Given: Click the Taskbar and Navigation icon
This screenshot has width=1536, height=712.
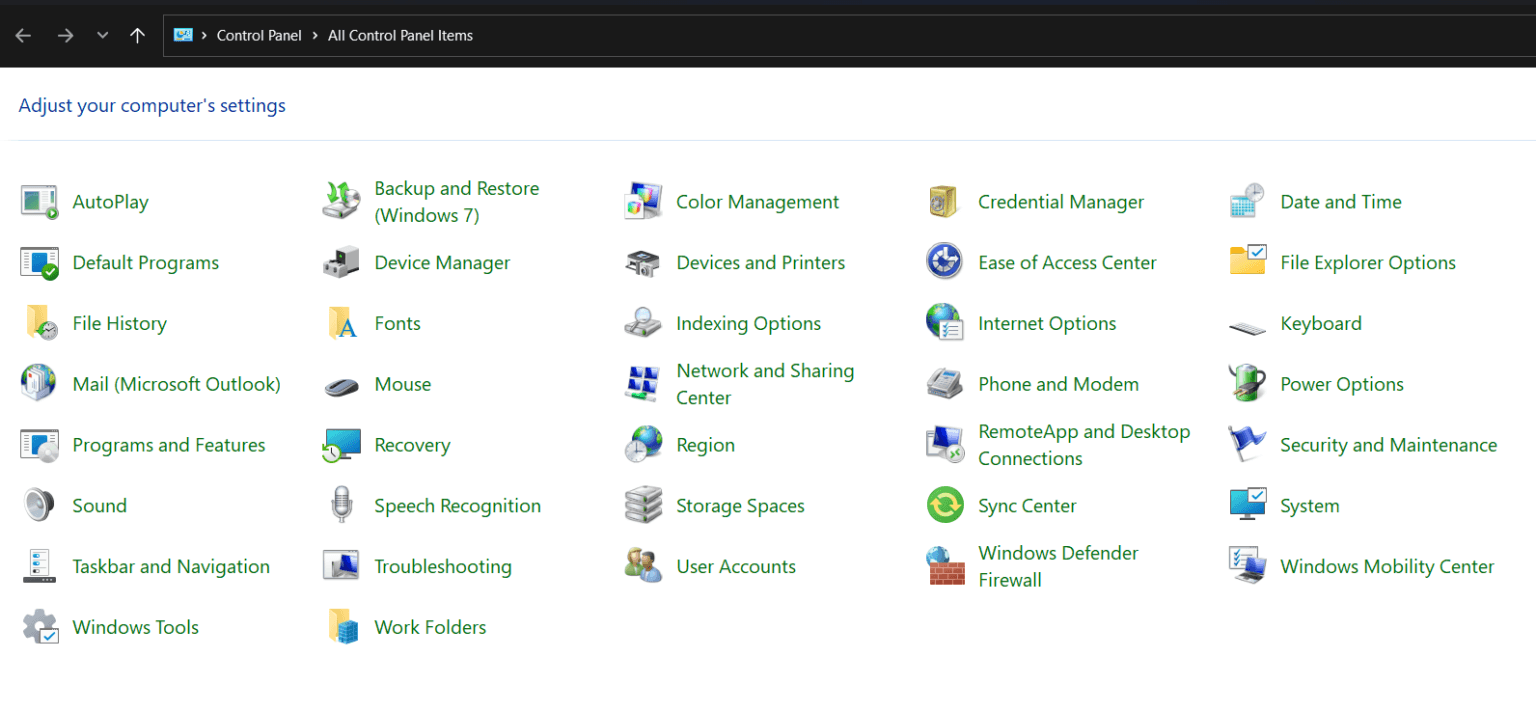Looking at the screenshot, I should click(40, 567).
